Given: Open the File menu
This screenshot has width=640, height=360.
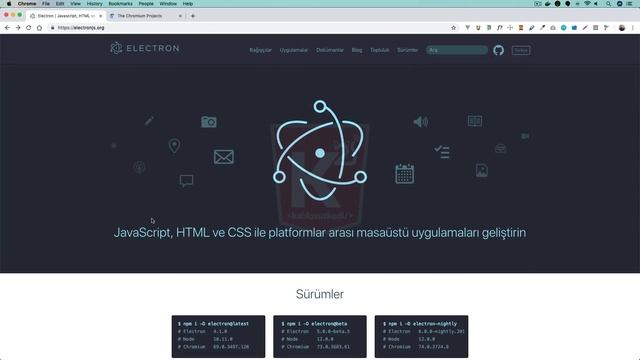Looking at the screenshot, I should click(46, 4).
